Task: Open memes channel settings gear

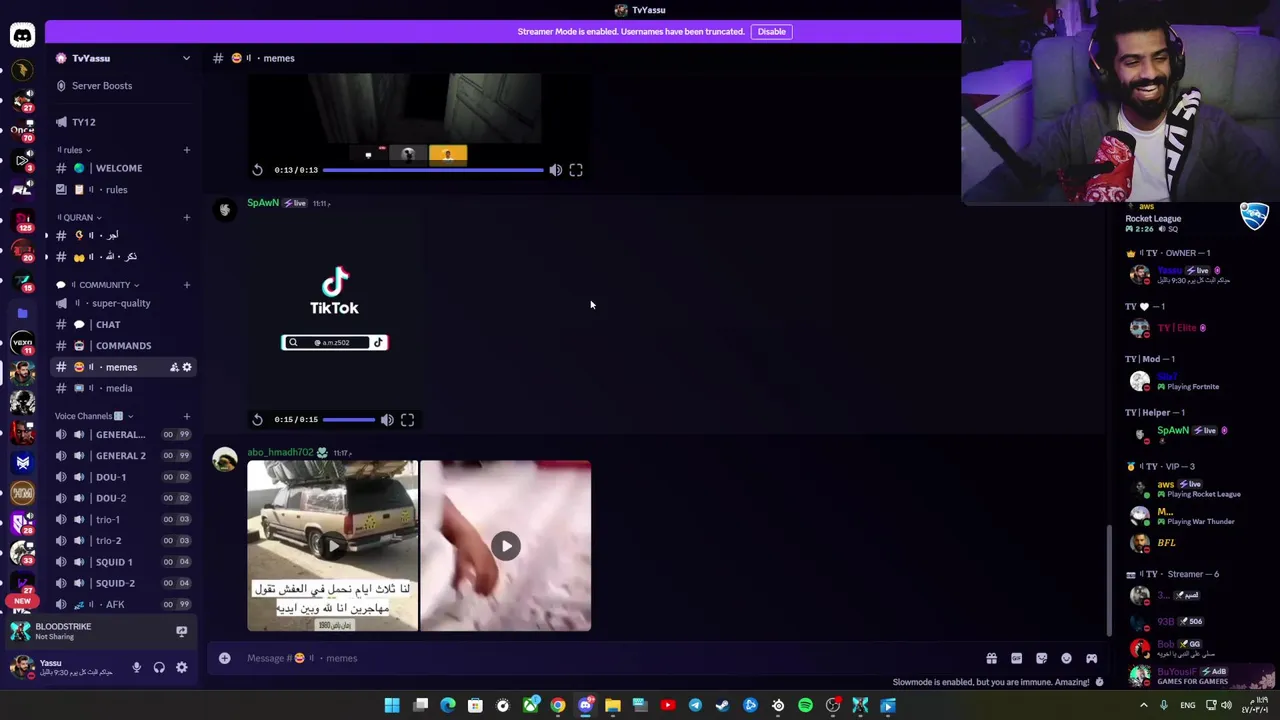Action: pos(187,367)
